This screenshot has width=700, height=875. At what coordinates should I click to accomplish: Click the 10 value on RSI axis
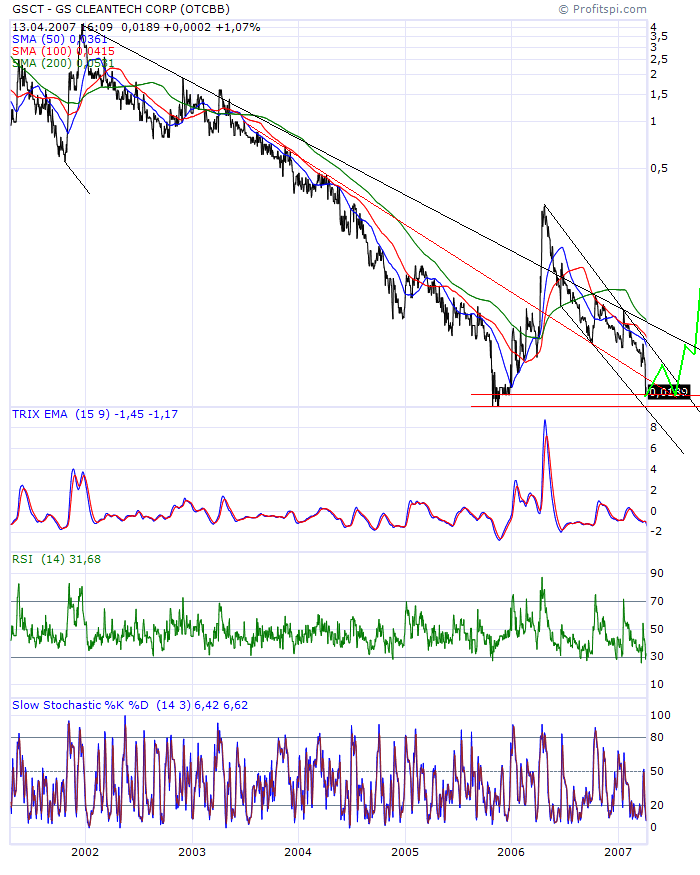(657, 685)
